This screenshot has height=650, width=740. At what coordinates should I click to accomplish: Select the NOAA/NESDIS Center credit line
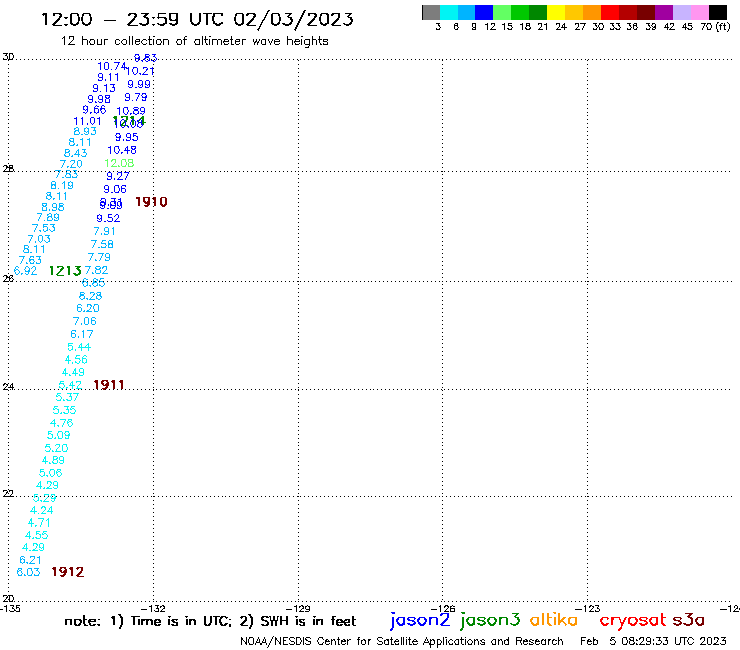click(402, 641)
